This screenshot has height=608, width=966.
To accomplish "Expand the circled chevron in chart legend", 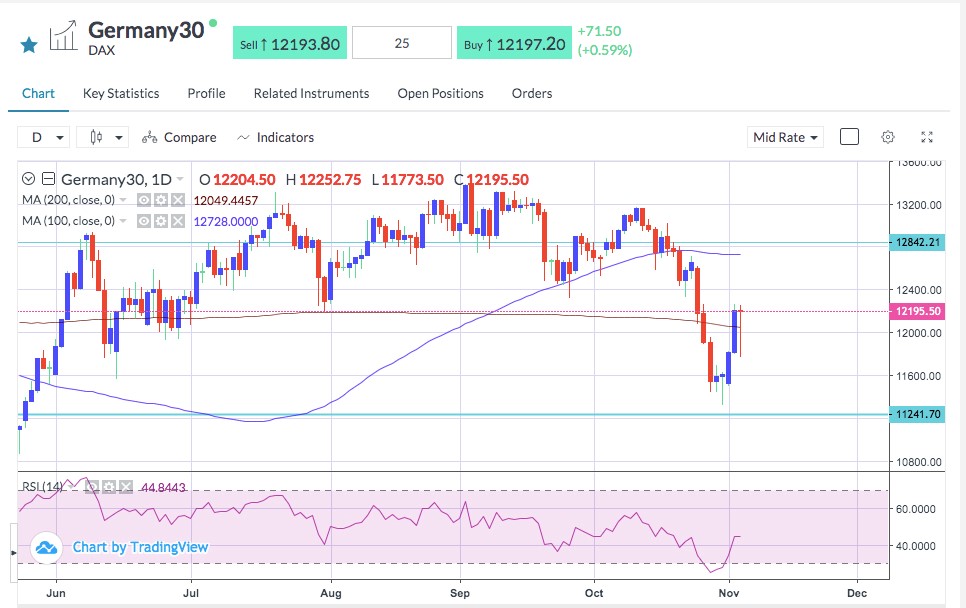I will point(28,179).
